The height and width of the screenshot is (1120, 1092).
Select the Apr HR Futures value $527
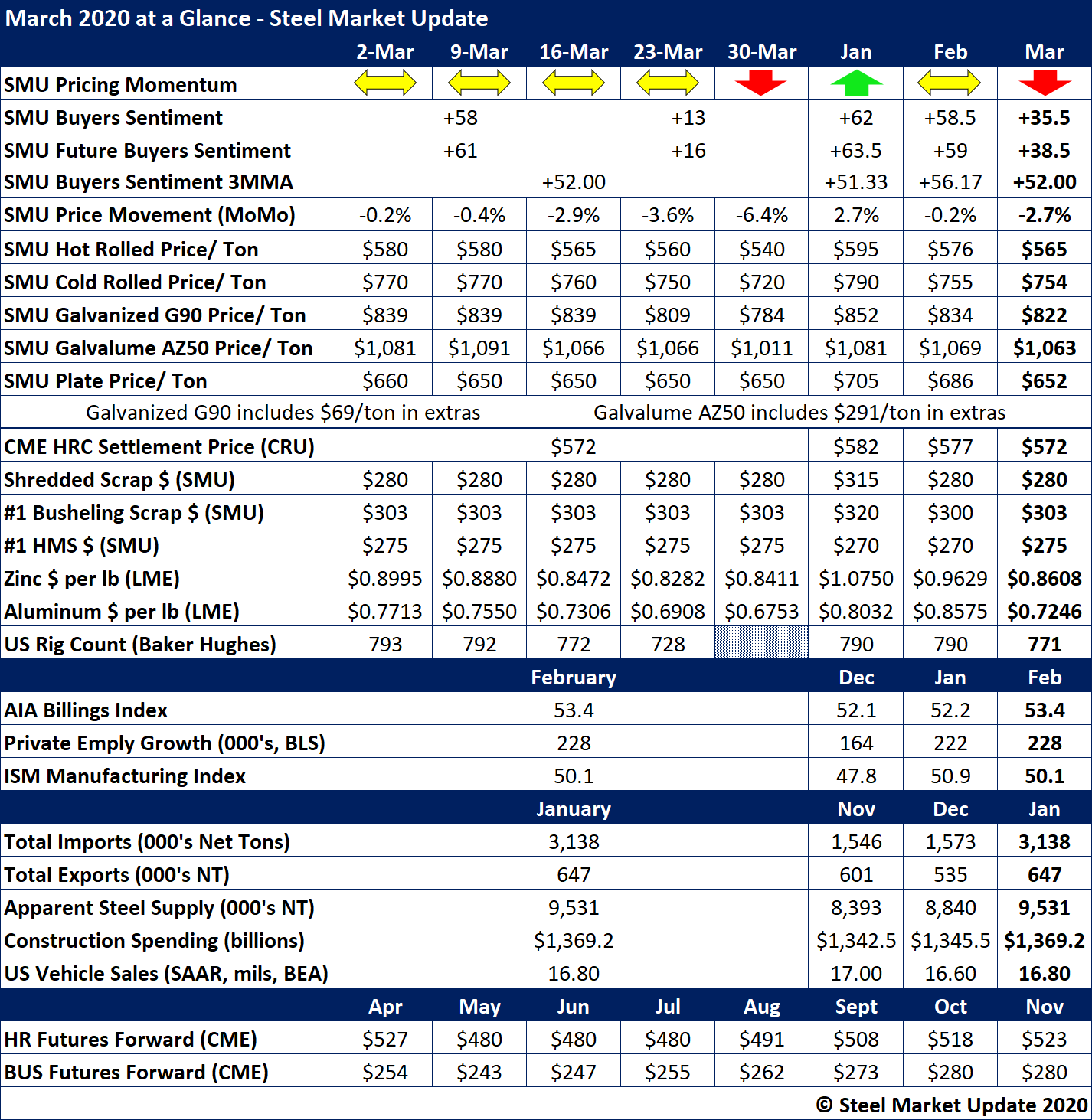click(385, 1040)
